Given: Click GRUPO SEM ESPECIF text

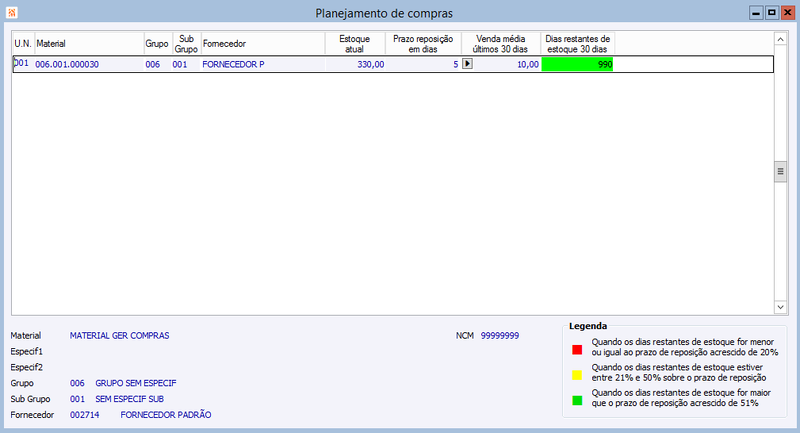Looking at the screenshot, I should (x=136, y=383).
